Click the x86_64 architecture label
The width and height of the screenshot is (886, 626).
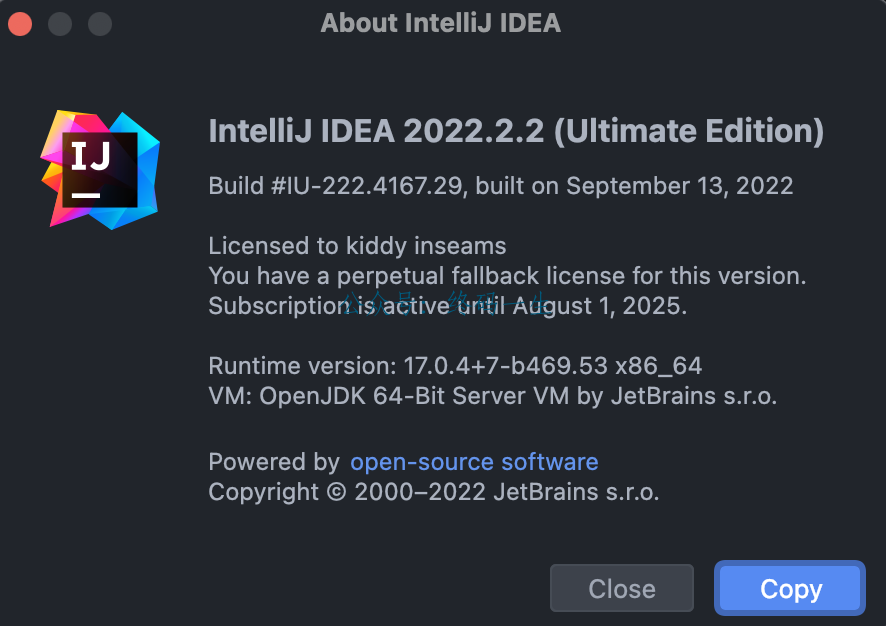click(x=658, y=366)
